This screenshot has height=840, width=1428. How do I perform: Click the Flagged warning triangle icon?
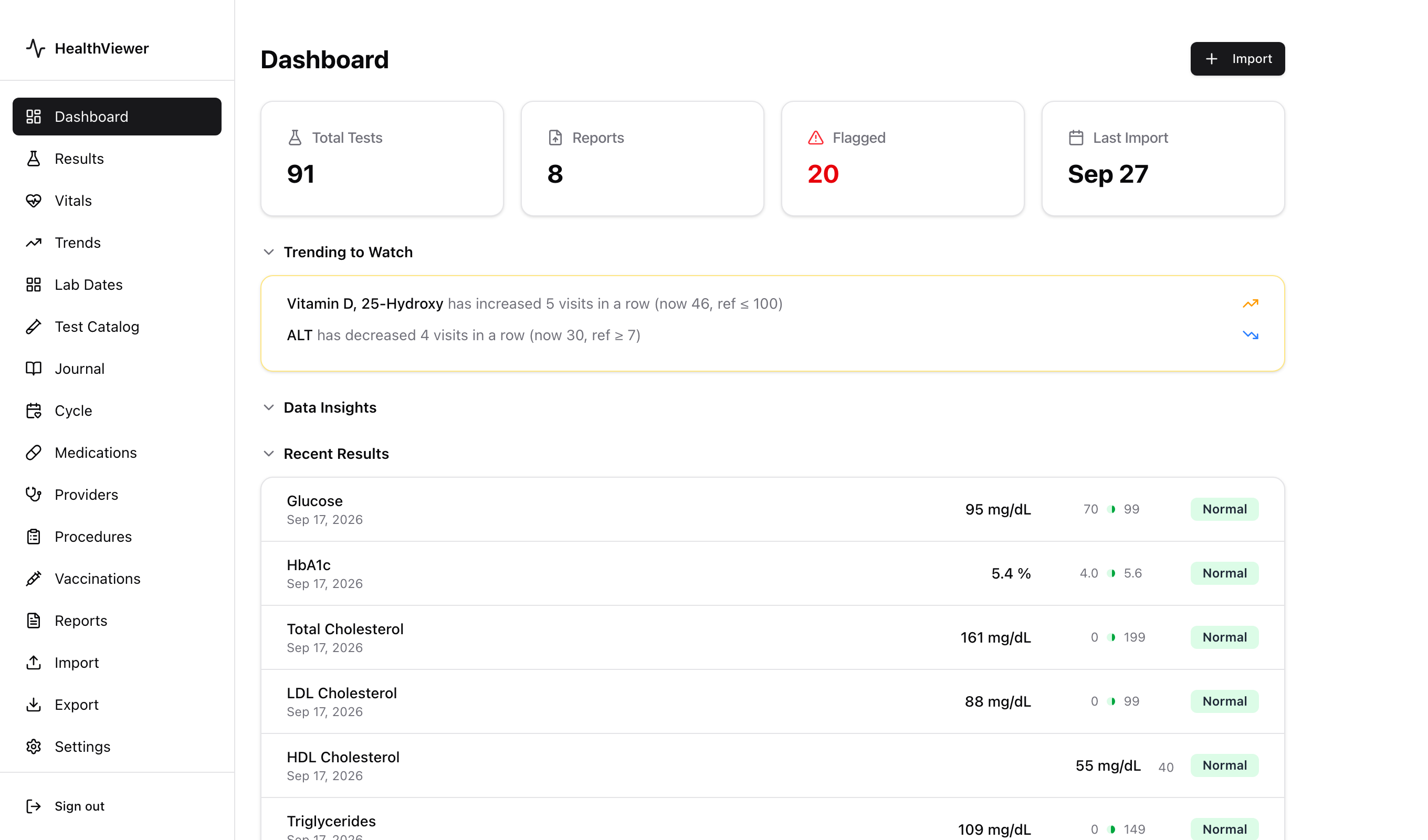815,138
